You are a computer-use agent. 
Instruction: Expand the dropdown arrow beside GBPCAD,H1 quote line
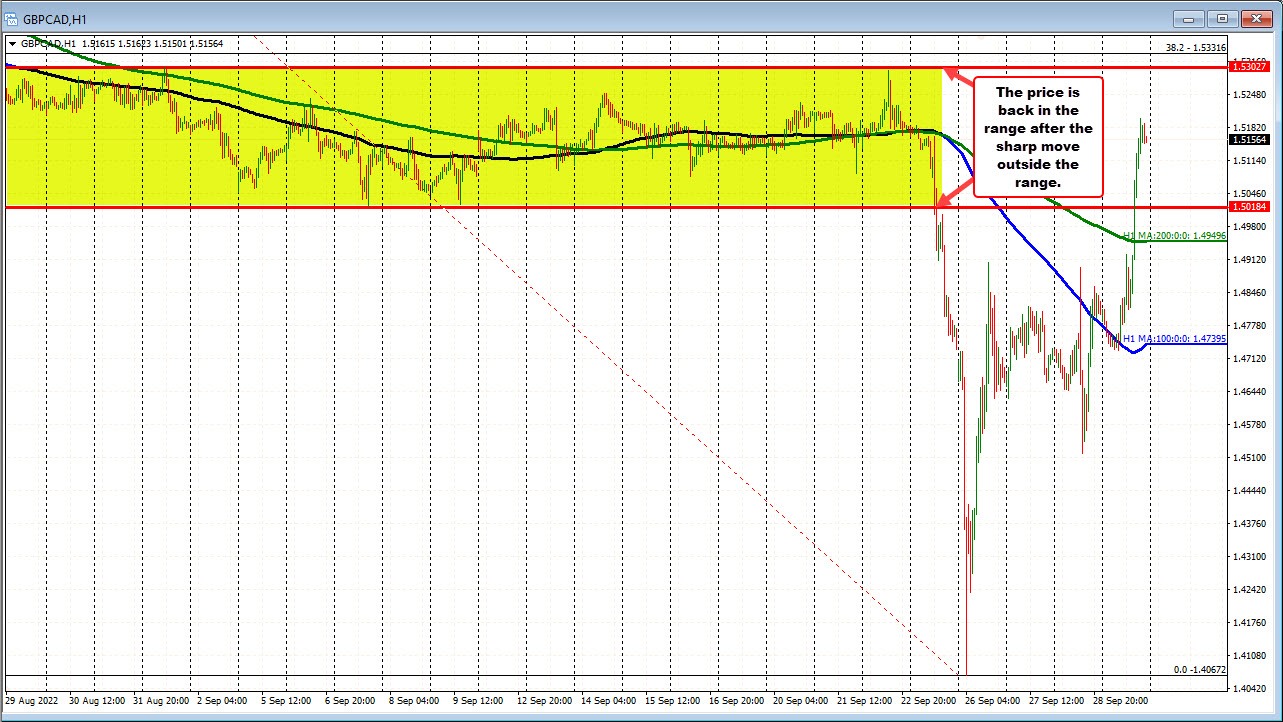coord(10,43)
